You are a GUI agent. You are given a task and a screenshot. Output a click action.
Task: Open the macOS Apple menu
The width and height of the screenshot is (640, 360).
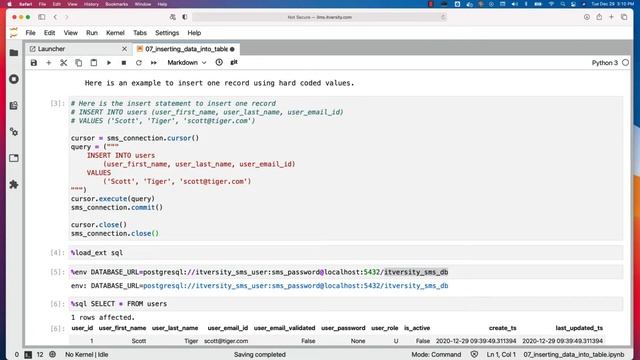[10, 4]
